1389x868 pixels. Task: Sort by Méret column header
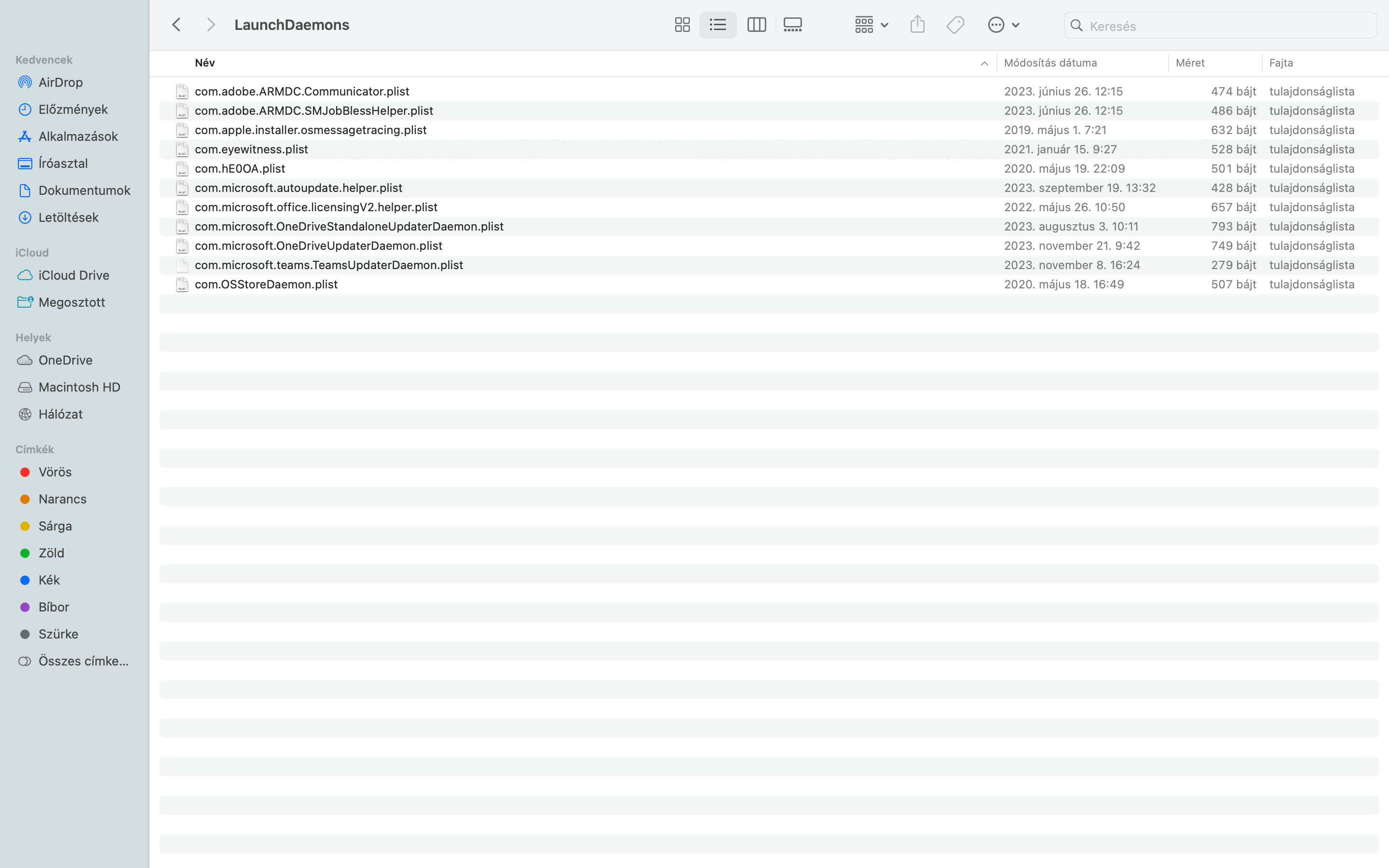click(1190, 63)
